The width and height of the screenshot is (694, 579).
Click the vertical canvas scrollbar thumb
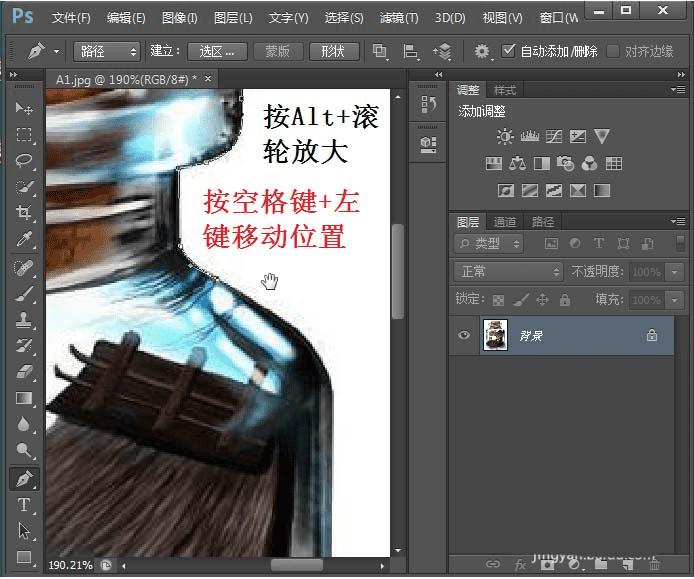click(x=397, y=270)
